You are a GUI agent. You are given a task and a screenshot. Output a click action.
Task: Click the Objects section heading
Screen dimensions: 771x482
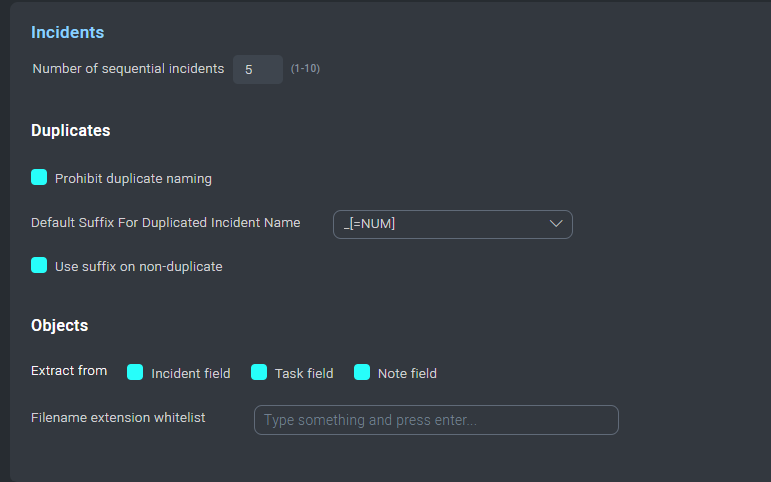click(x=59, y=326)
